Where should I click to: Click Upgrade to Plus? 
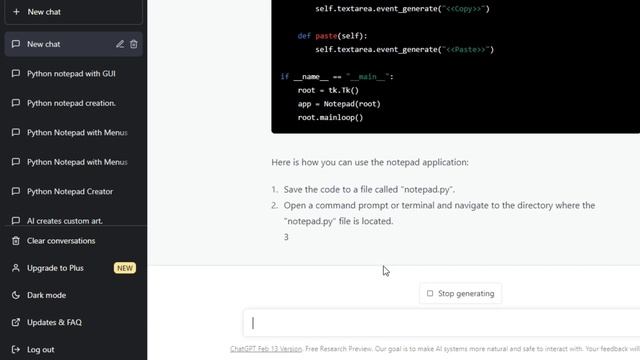click(73, 268)
